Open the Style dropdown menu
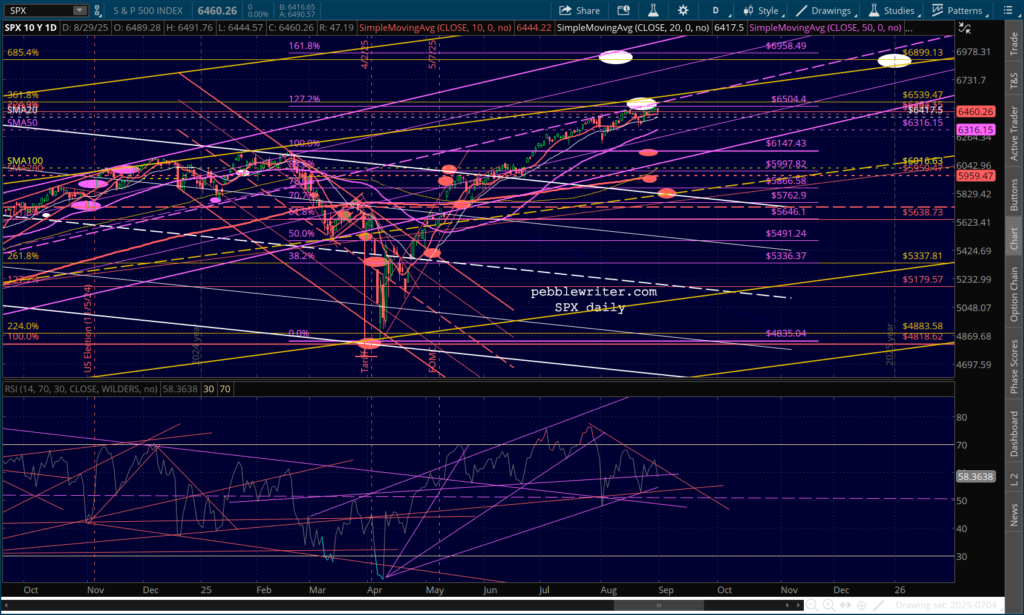Screen dimensions: 1024x615 point(762,10)
